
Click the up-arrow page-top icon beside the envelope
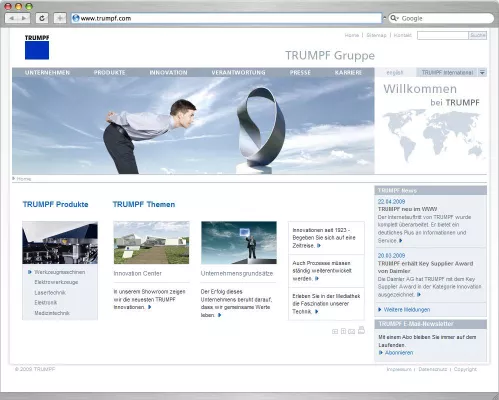[343, 331]
